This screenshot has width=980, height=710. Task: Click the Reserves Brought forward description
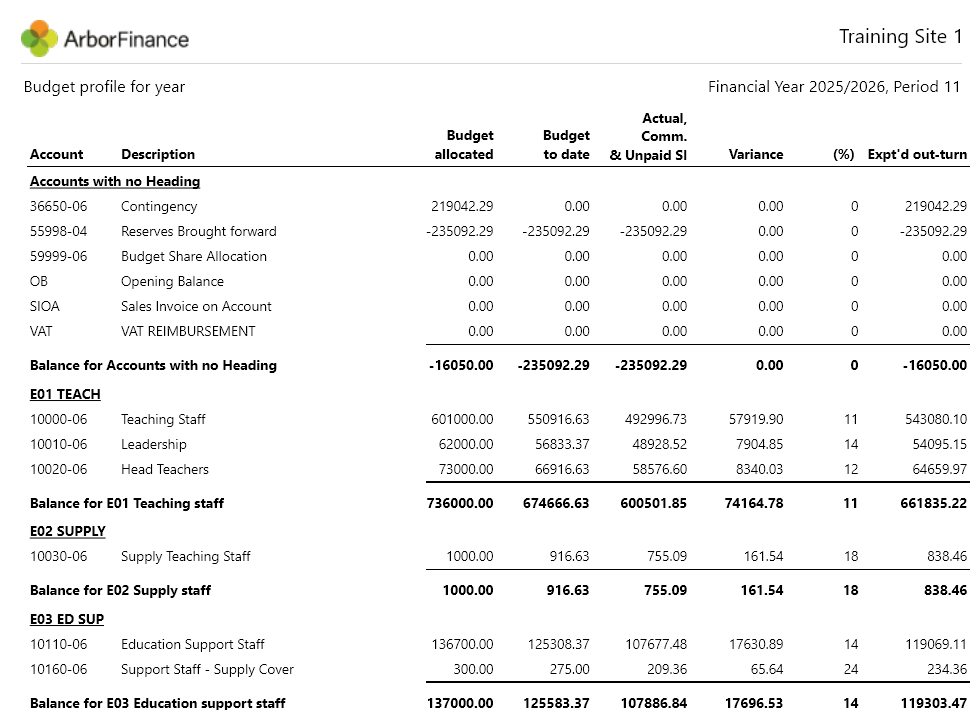[x=199, y=231]
